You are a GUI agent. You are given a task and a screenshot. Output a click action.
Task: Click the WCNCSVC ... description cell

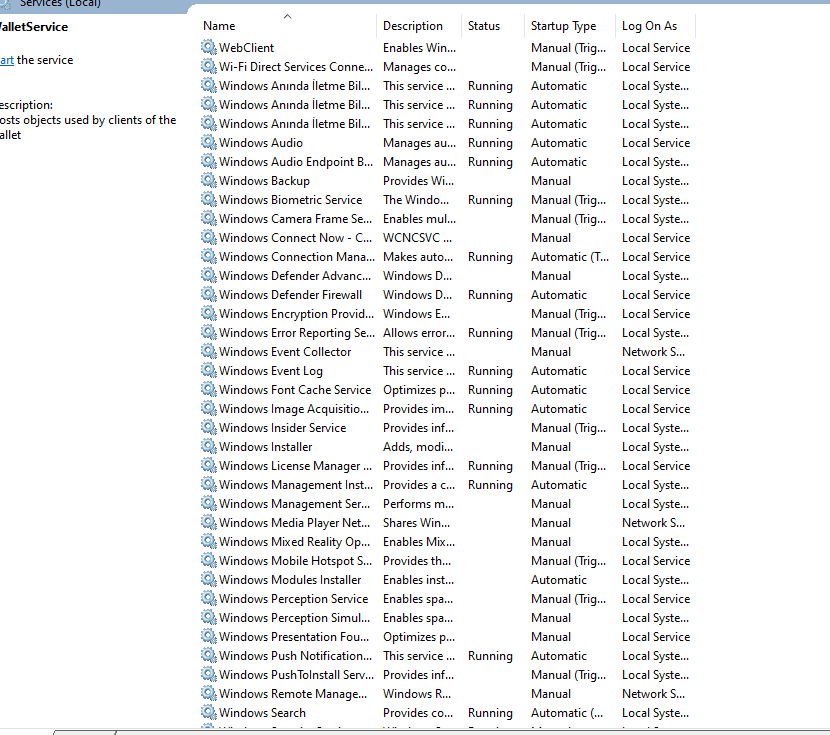pyautogui.click(x=417, y=238)
